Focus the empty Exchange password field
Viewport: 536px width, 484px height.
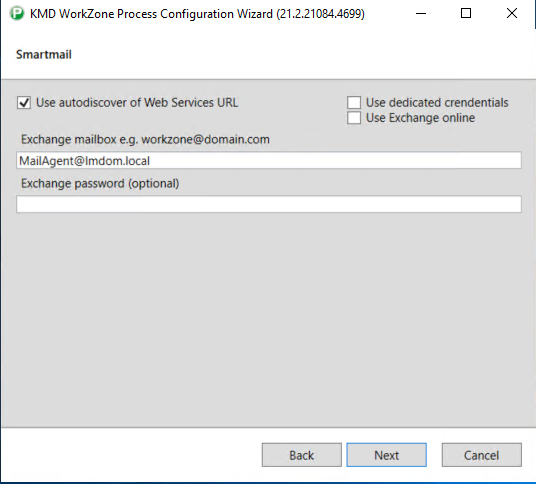(269, 204)
